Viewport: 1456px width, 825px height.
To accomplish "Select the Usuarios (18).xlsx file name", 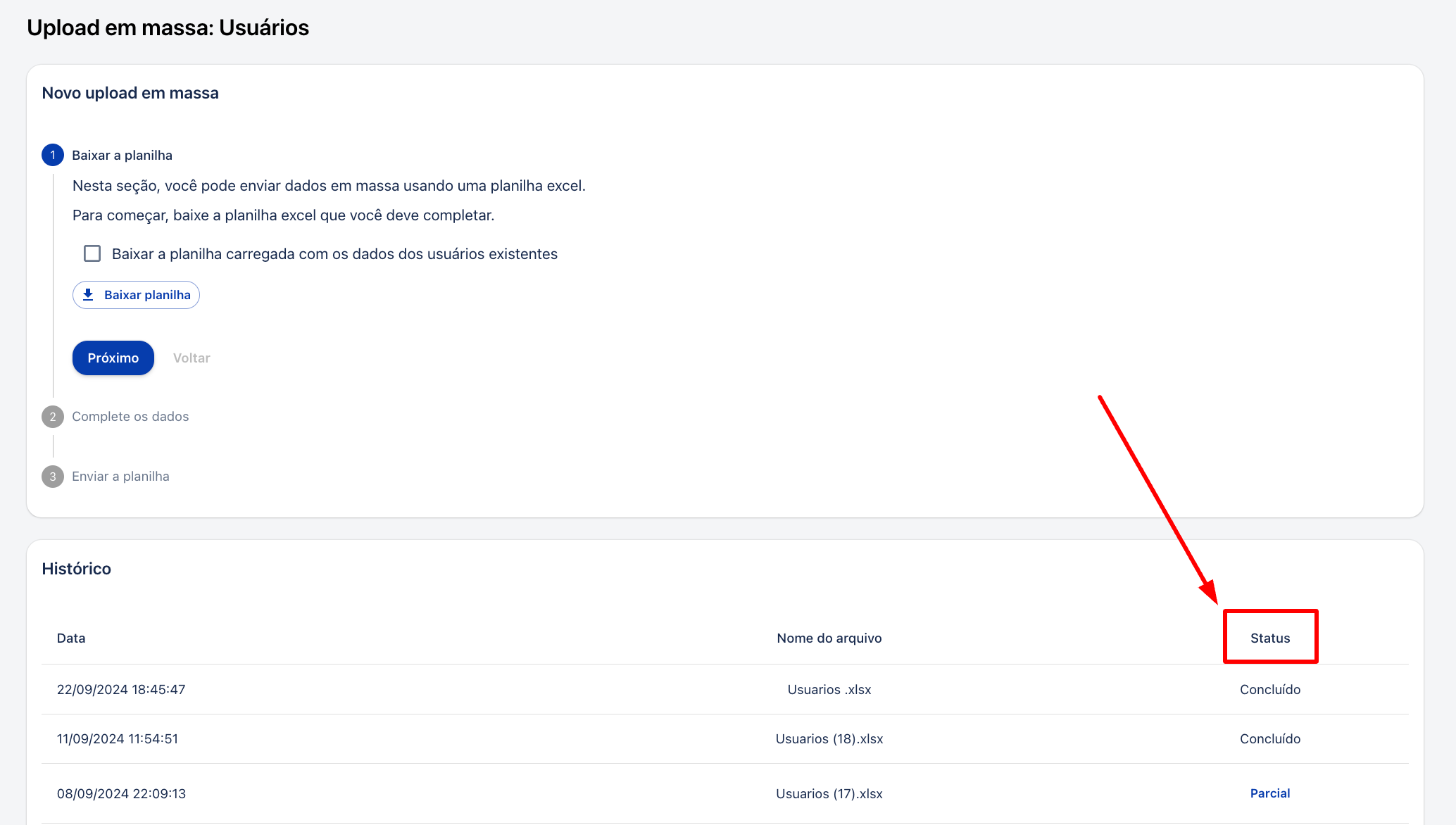I will [829, 738].
